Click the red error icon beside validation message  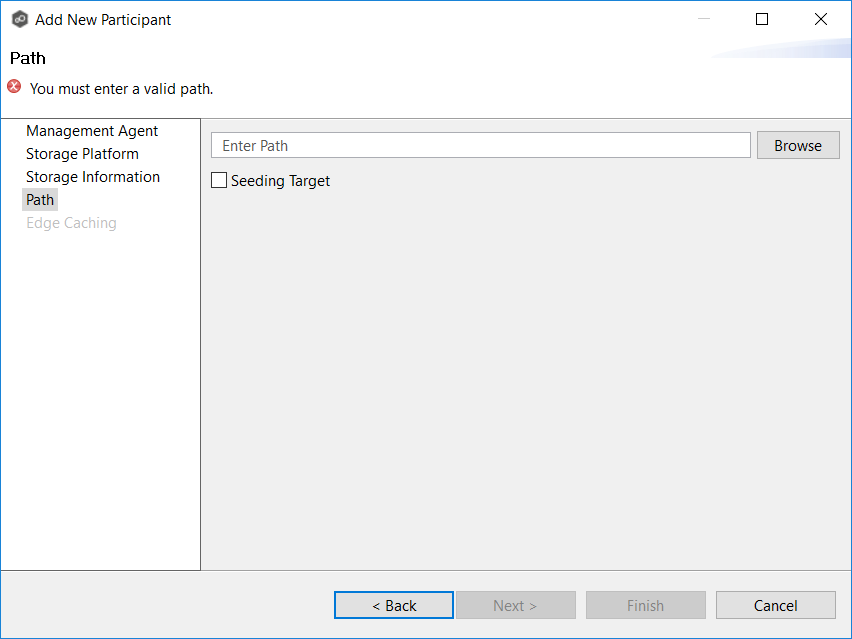pyautogui.click(x=14, y=87)
